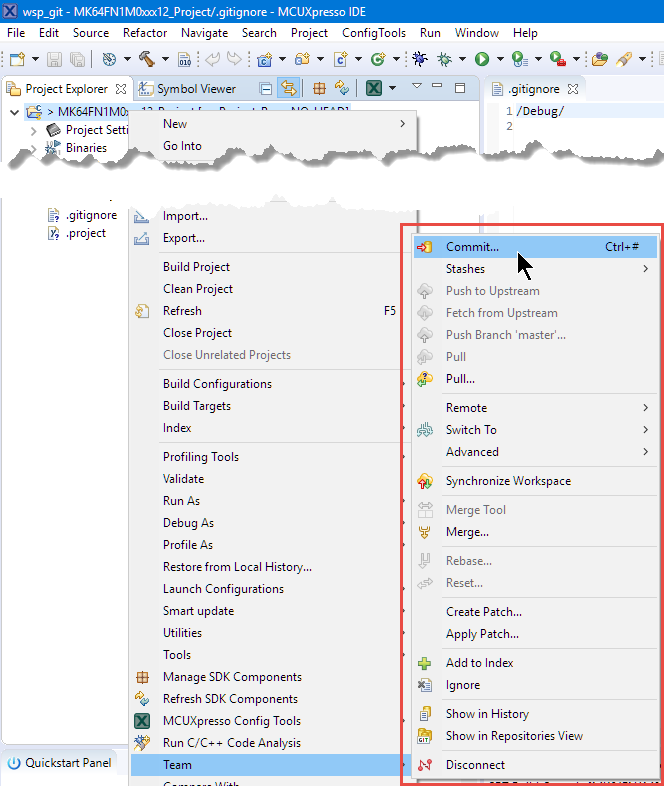Click the Disconnect icon in Team submenu
The height and width of the screenshot is (786, 664).
pyautogui.click(x=425, y=765)
